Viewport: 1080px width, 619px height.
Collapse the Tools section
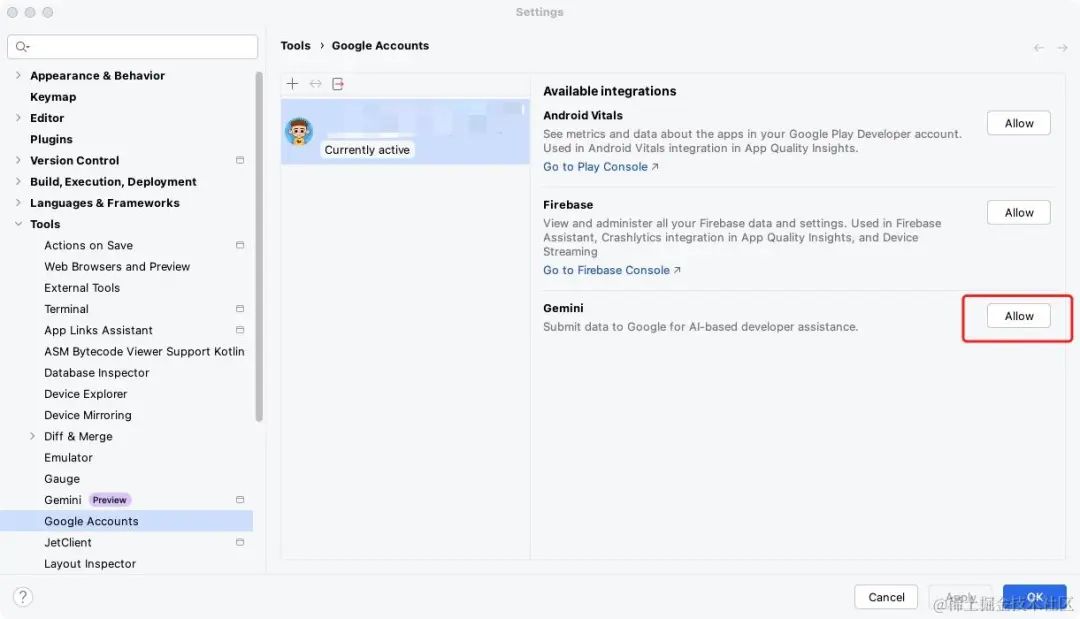pyautogui.click(x=18, y=224)
